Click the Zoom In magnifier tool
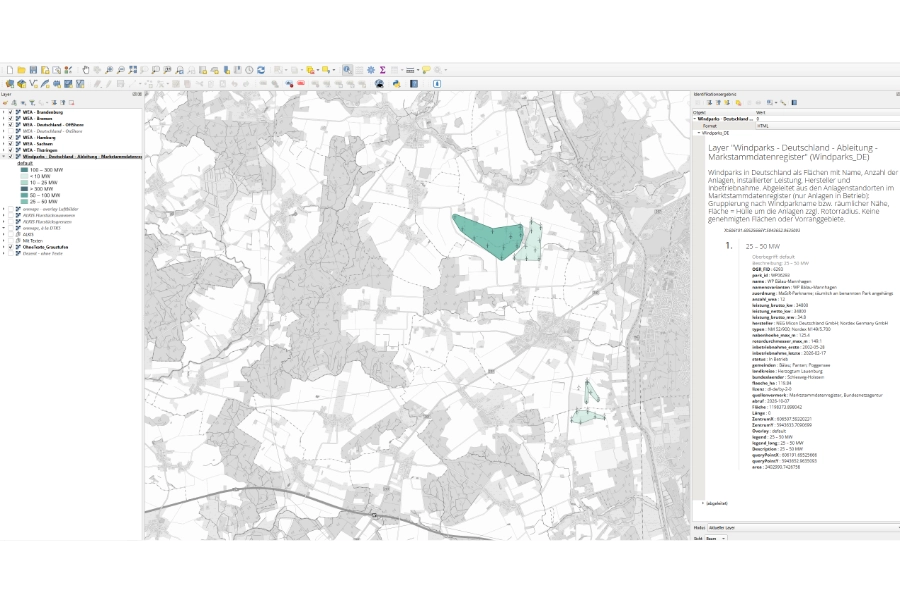 pyautogui.click(x=109, y=70)
